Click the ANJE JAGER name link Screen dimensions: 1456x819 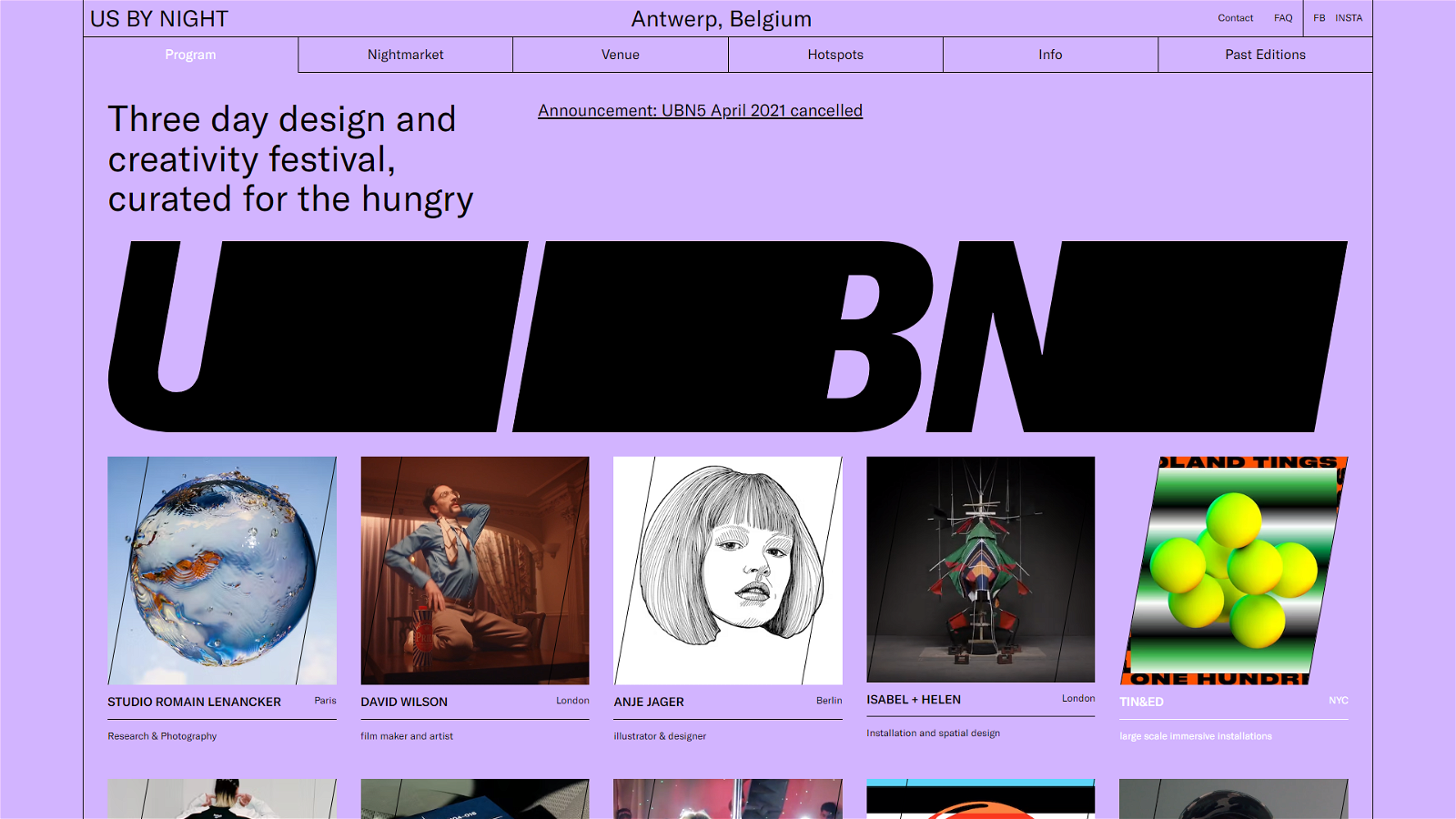[649, 702]
